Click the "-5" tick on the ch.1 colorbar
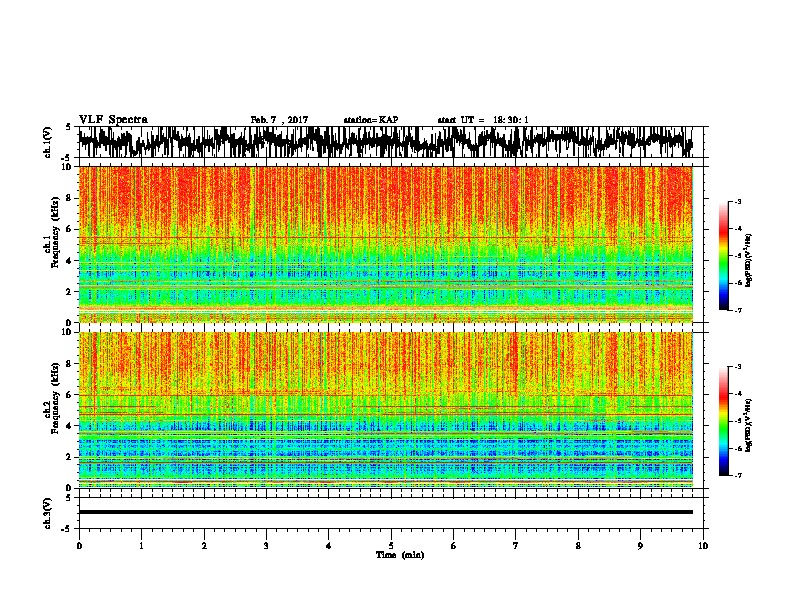The height and width of the screenshot is (612, 792). tap(738, 256)
